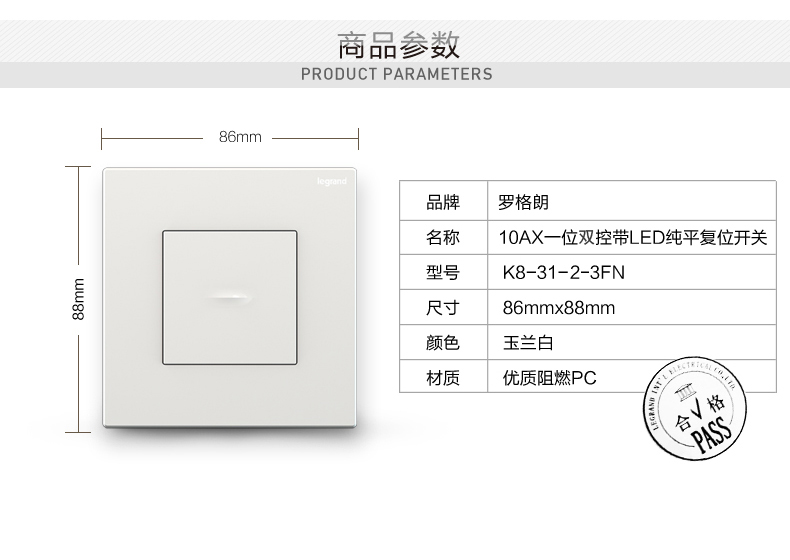The width and height of the screenshot is (790, 560).
Task: Select the 86mm width dimension label
Action: (240, 137)
